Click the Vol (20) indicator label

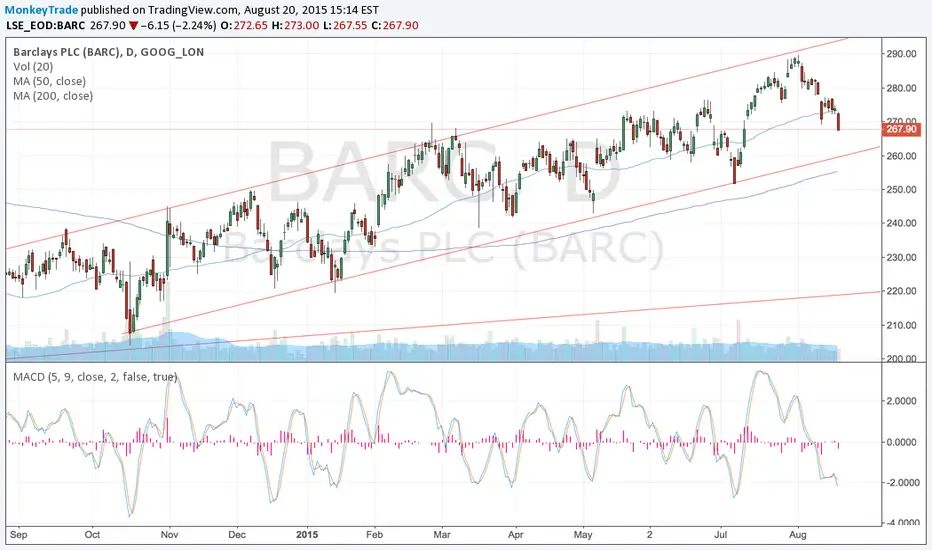pyautogui.click(x=33, y=67)
